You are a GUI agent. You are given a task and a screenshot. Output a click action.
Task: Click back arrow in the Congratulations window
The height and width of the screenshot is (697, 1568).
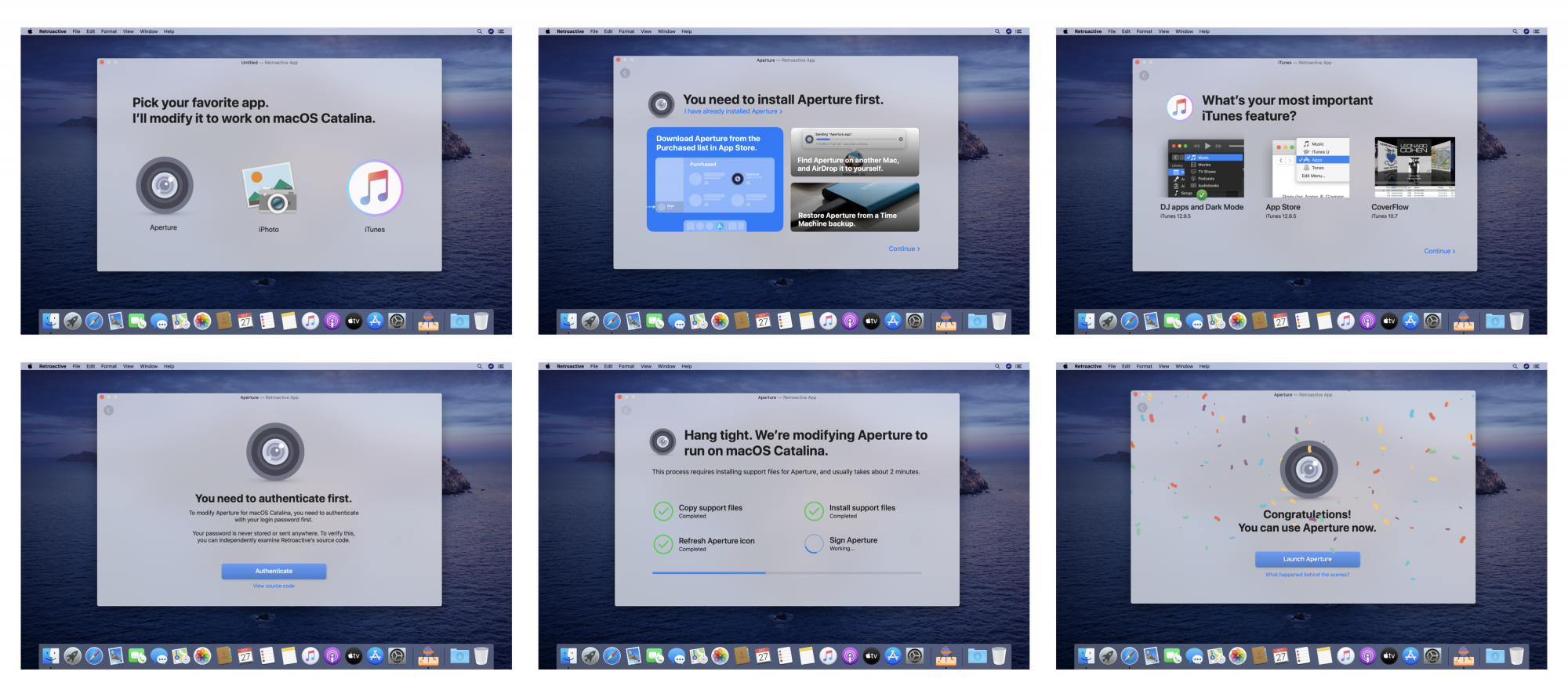point(1142,408)
